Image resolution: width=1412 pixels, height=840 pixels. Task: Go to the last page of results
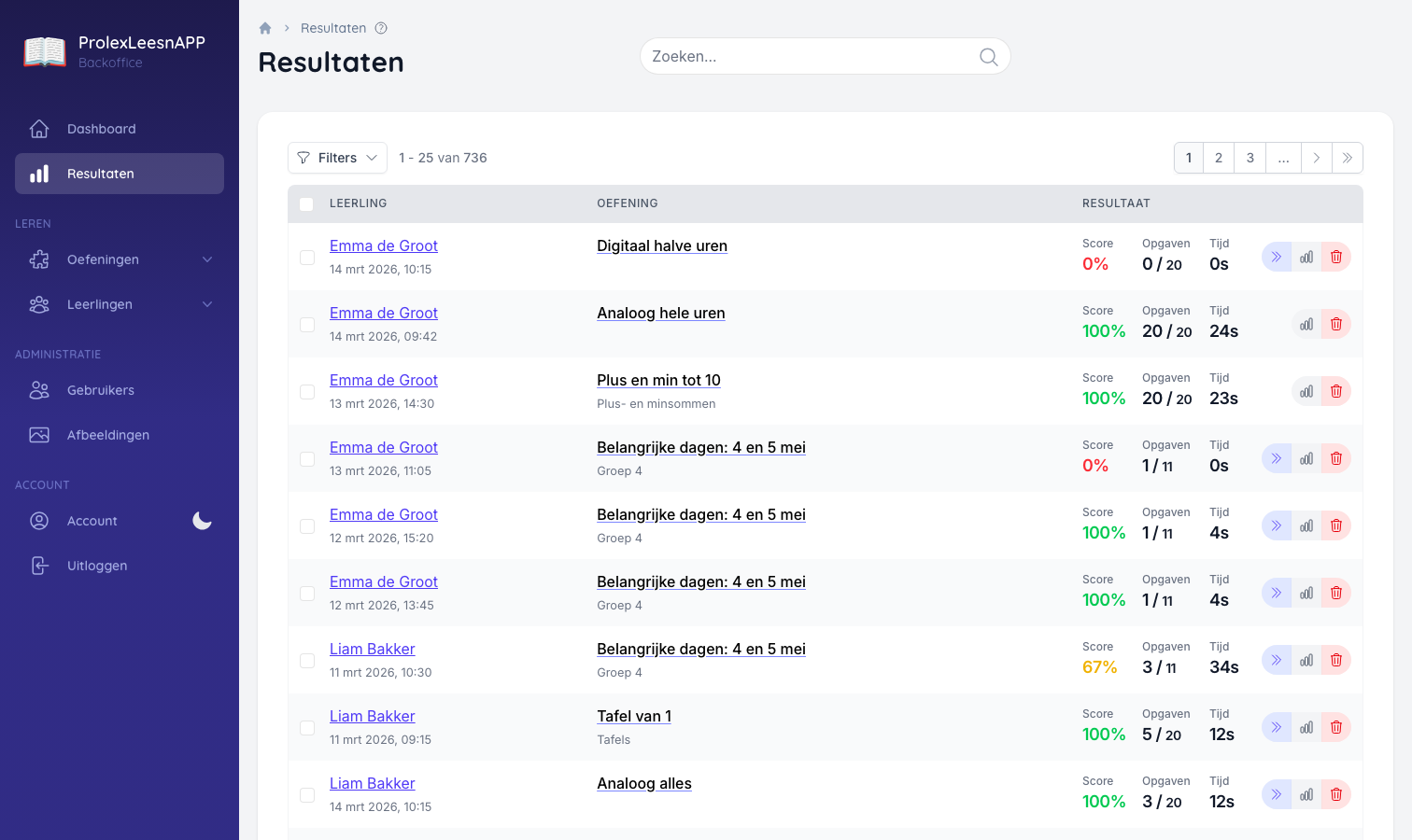[1348, 158]
